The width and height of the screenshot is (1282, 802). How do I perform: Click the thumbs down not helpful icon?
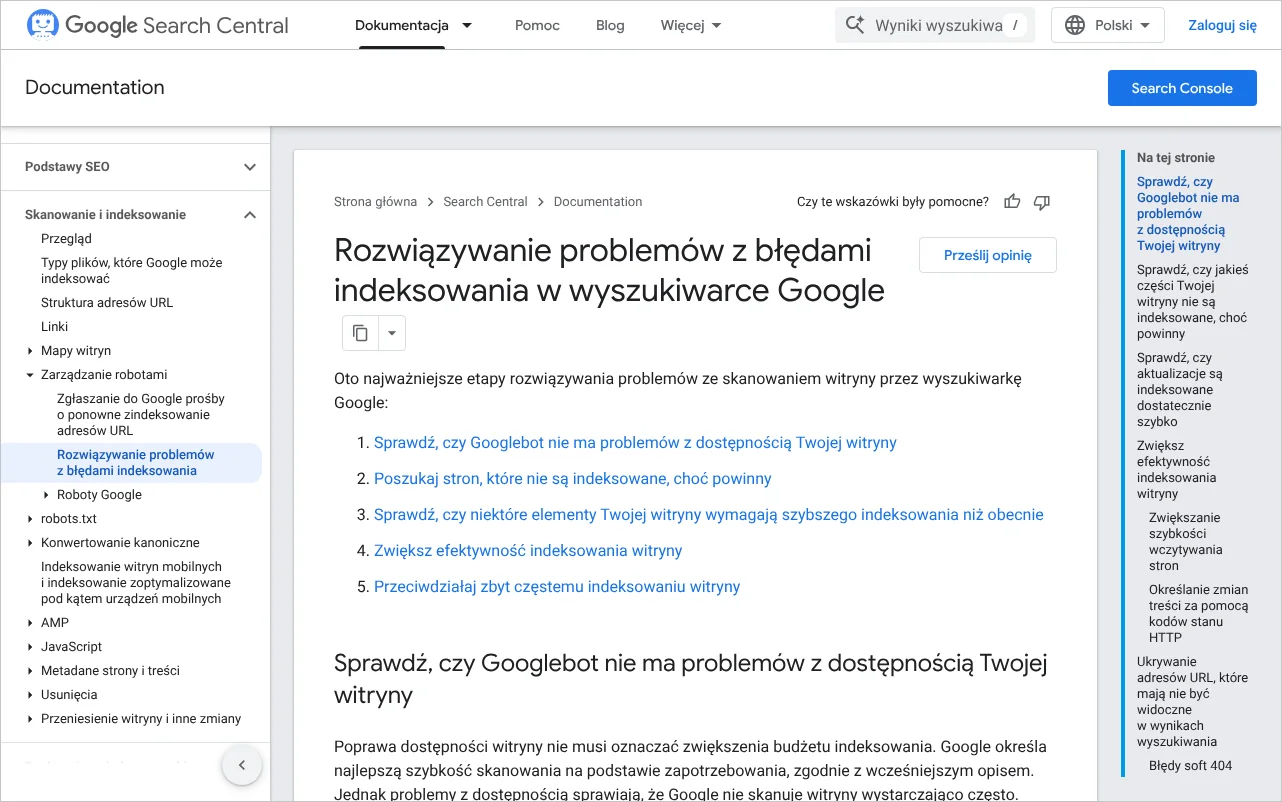point(1042,202)
